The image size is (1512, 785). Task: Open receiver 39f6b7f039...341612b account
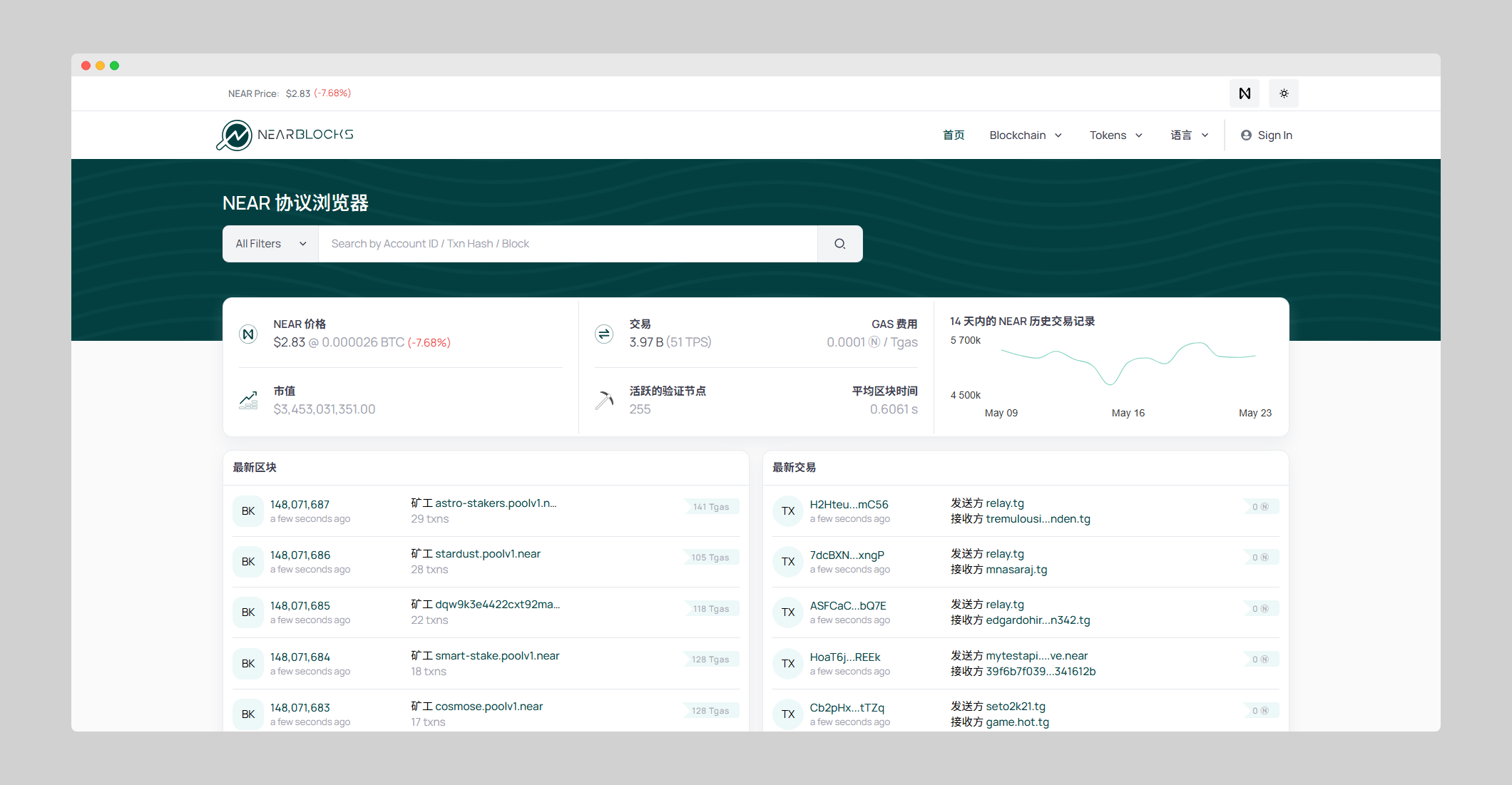coord(1041,672)
